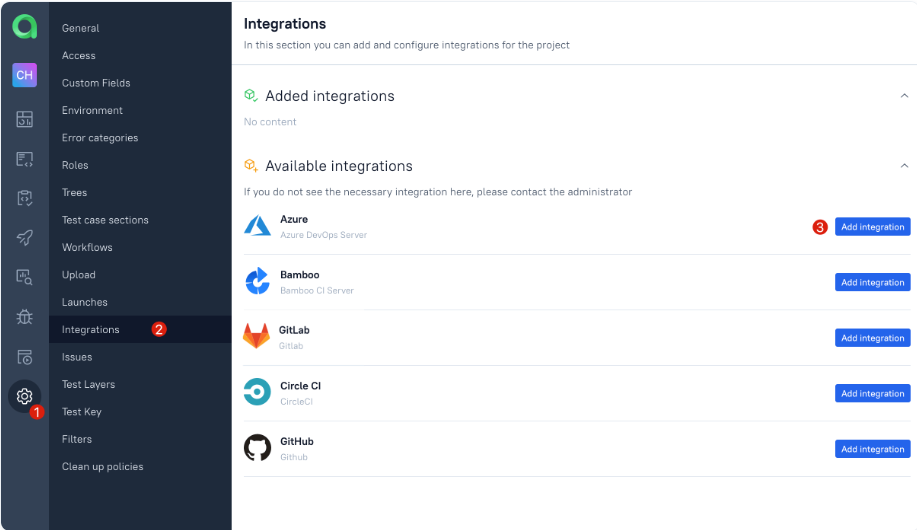Open the CH project avatar
Viewport: 917px width, 530px height.
[25, 75]
